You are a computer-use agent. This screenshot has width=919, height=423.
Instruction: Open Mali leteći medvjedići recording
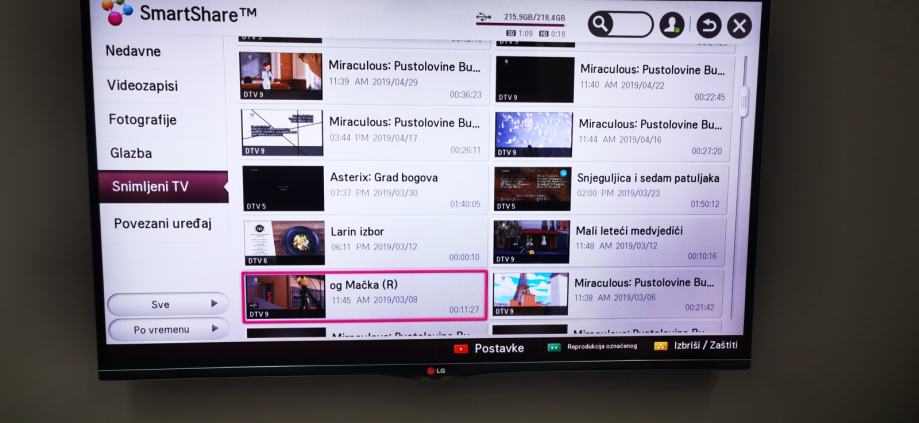[609, 242]
